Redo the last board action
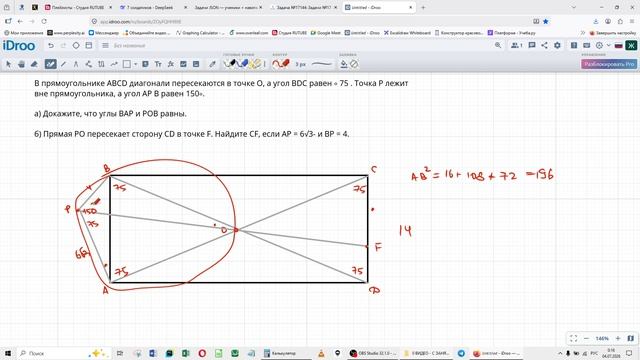The height and width of the screenshot is (360, 640). tap(63, 45)
